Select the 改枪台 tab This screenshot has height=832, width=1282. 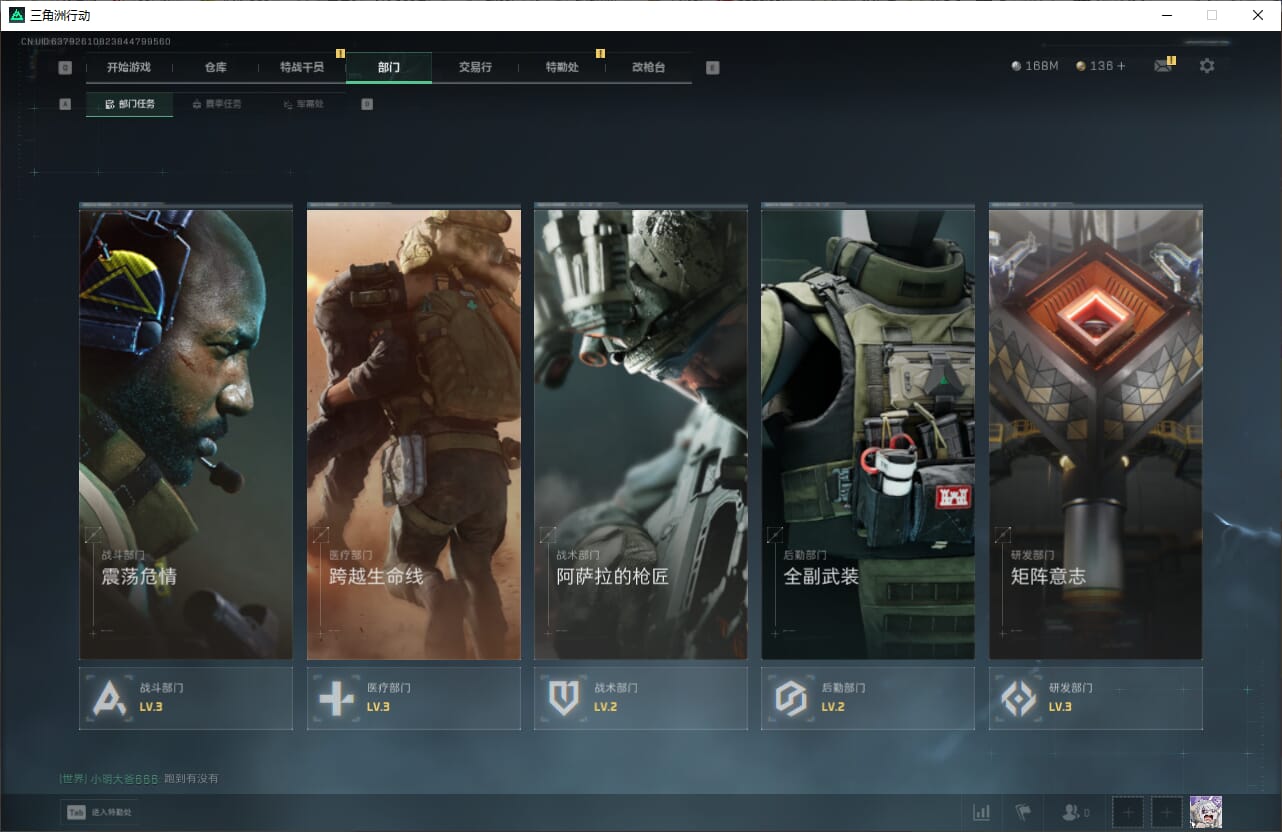point(648,67)
